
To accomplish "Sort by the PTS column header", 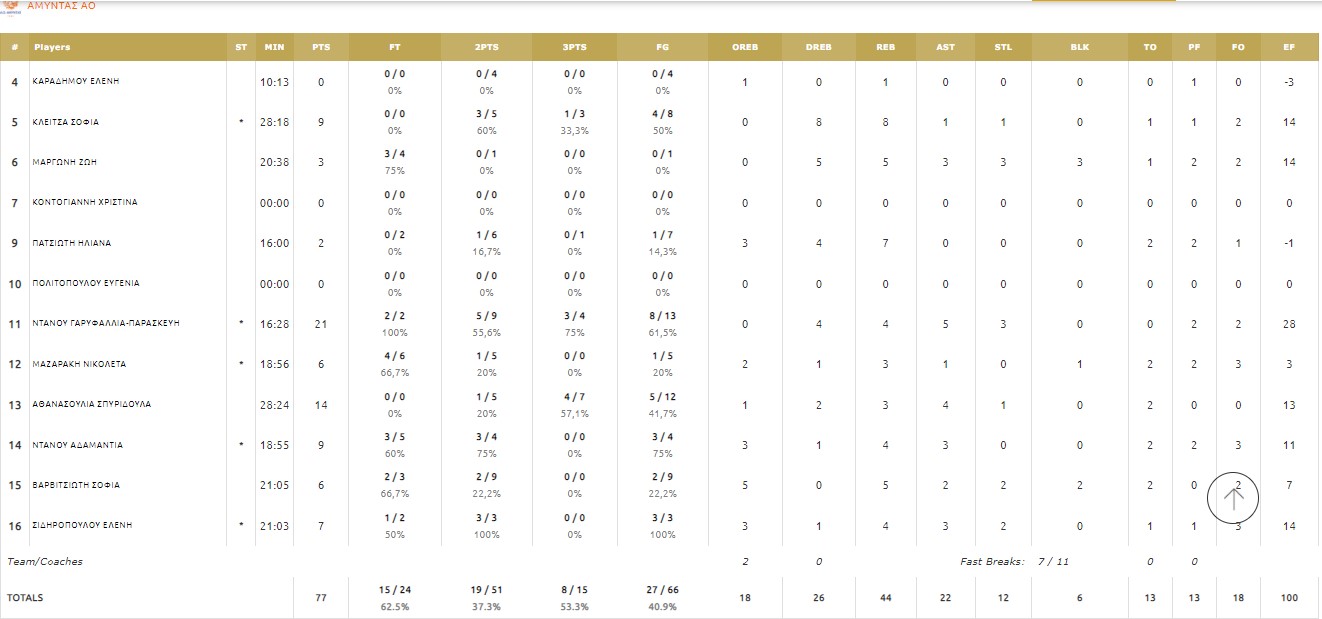I will click(x=321, y=47).
